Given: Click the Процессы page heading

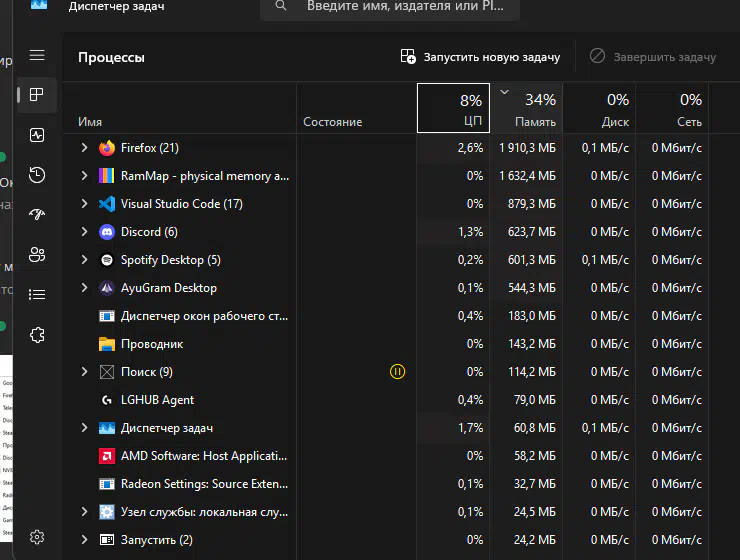Looking at the screenshot, I should 111,58.
